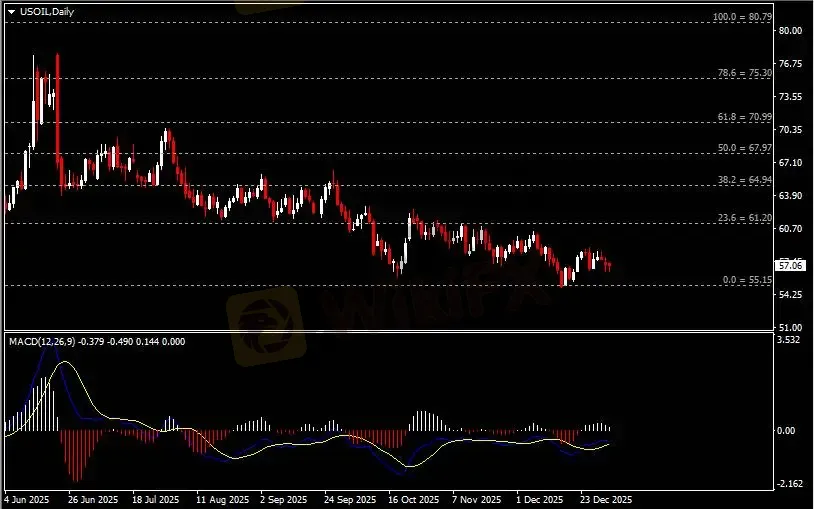Select the 18 Jul 2025 date marker

(155, 497)
